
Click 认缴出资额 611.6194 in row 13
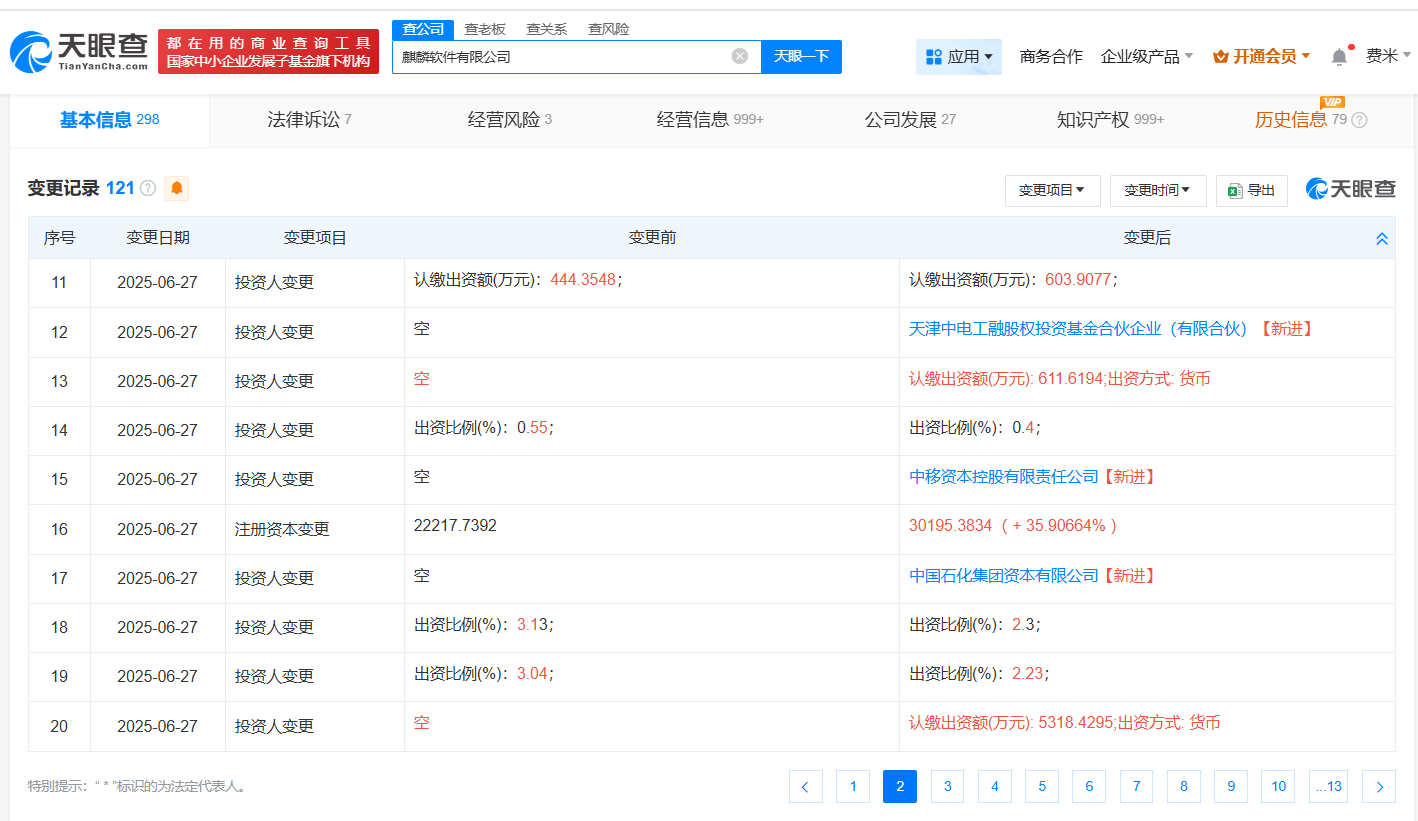click(x=1060, y=378)
